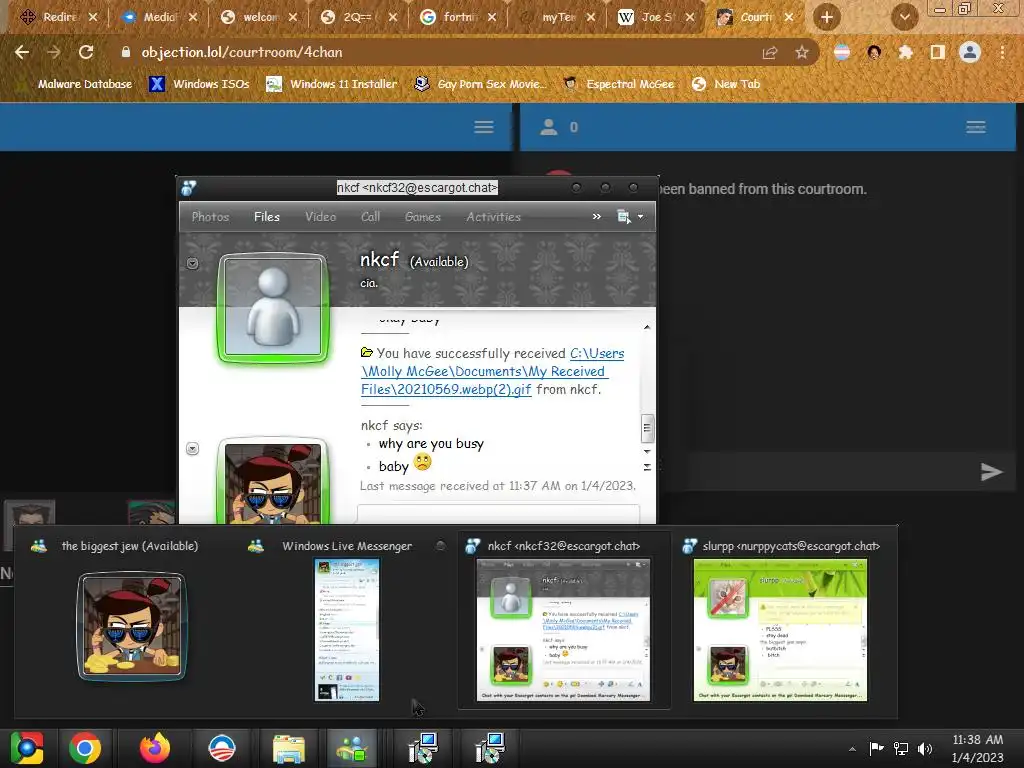1024x768 pixels.
Task: Expand more toolbar options chevron
Action: point(596,217)
